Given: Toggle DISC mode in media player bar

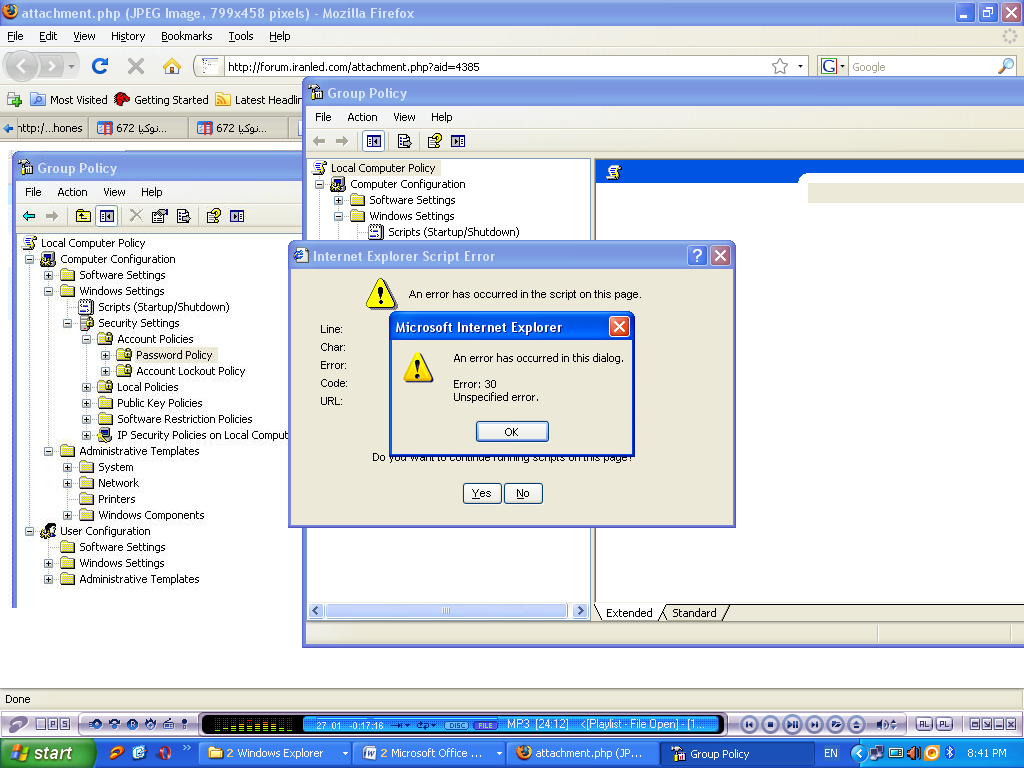Looking at the screenshot, I should [456, 725].
